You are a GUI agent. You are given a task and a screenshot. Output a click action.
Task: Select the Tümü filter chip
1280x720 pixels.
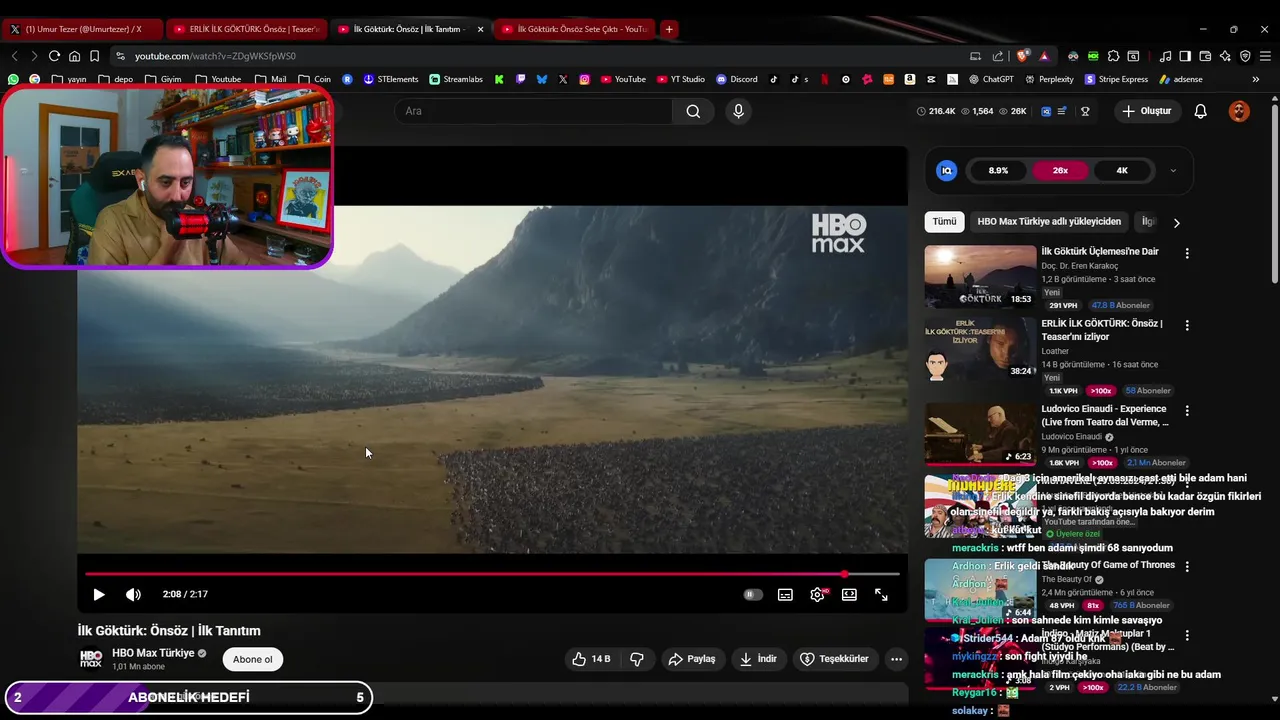(x=944, y=222)
